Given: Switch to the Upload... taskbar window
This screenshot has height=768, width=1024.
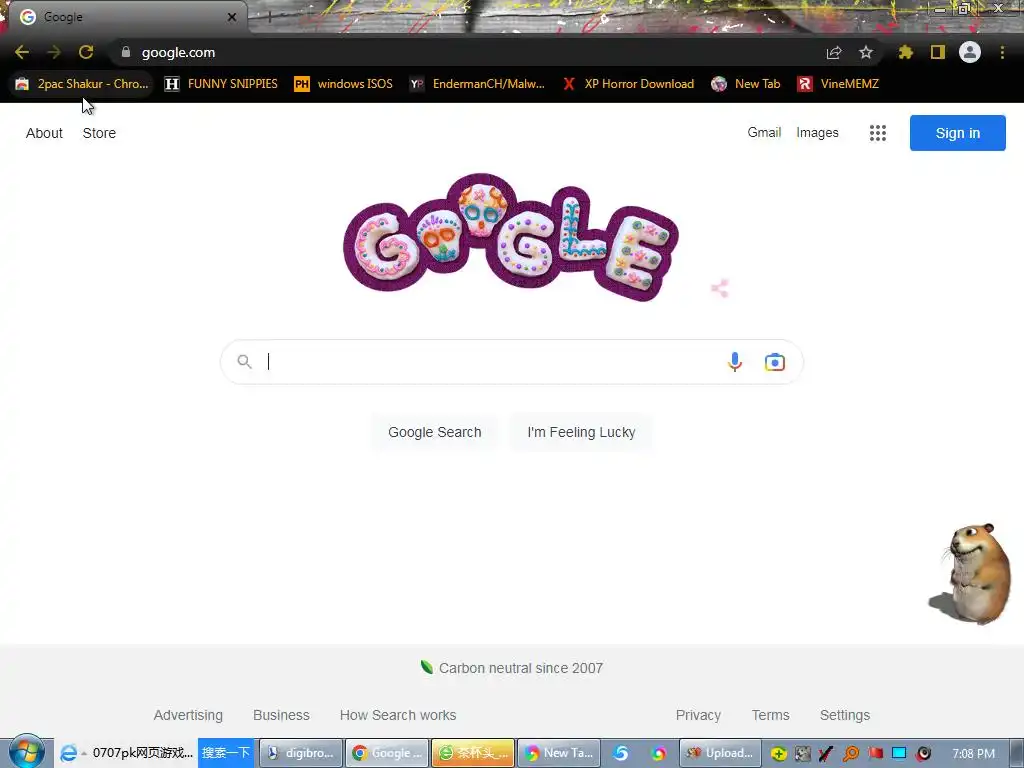Looking at the screenshot, I should click(721, 753).
